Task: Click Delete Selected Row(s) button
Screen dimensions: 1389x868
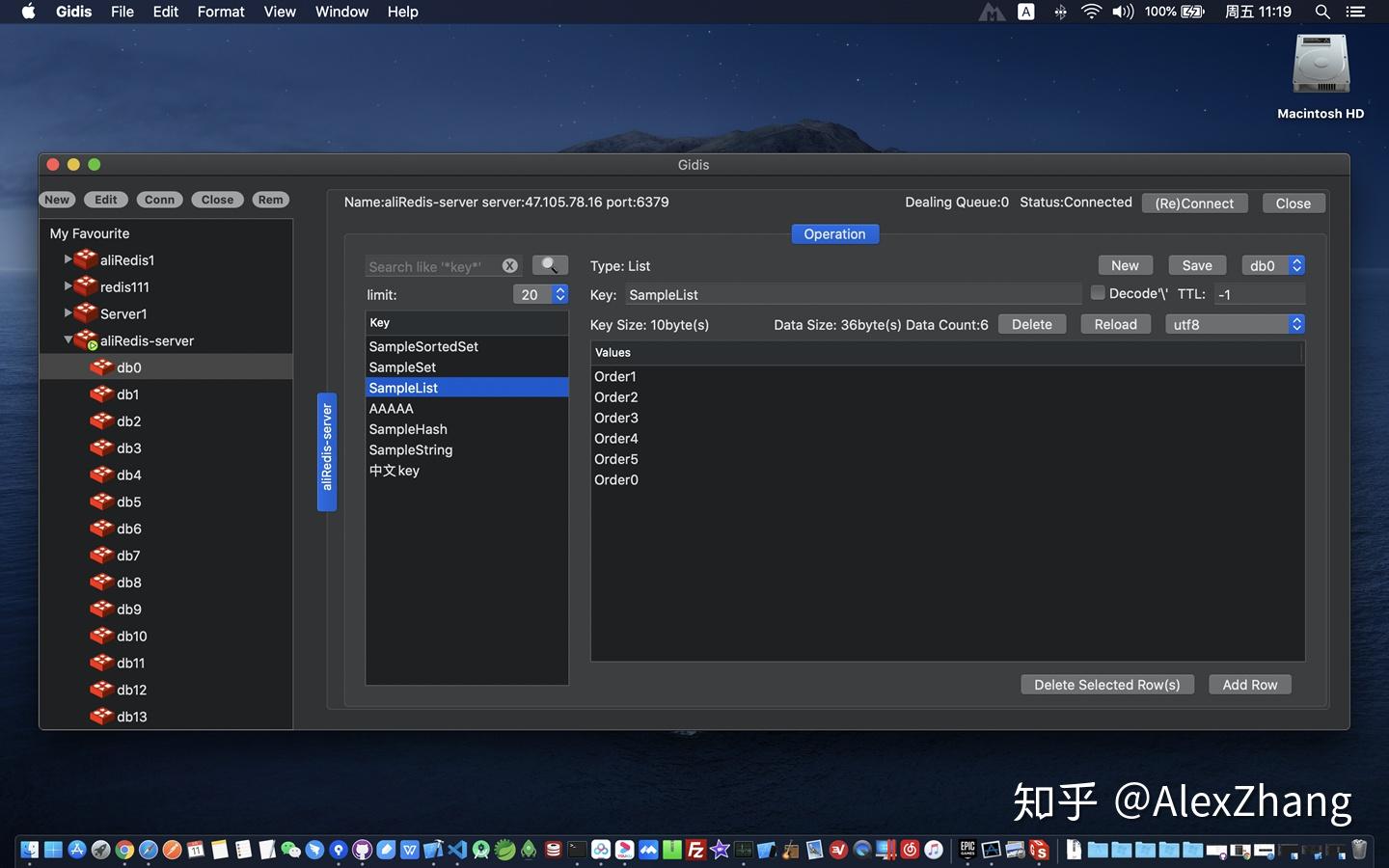Action: 1107,685
